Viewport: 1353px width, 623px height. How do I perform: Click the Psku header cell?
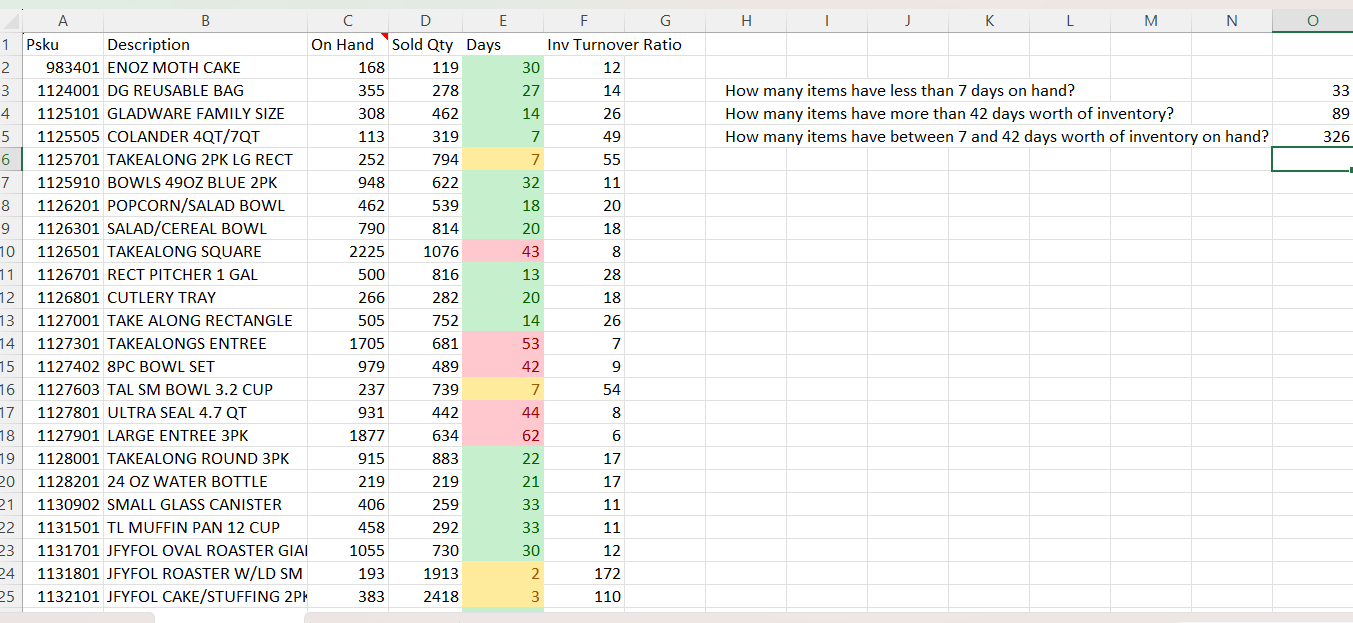click(63, 44)
